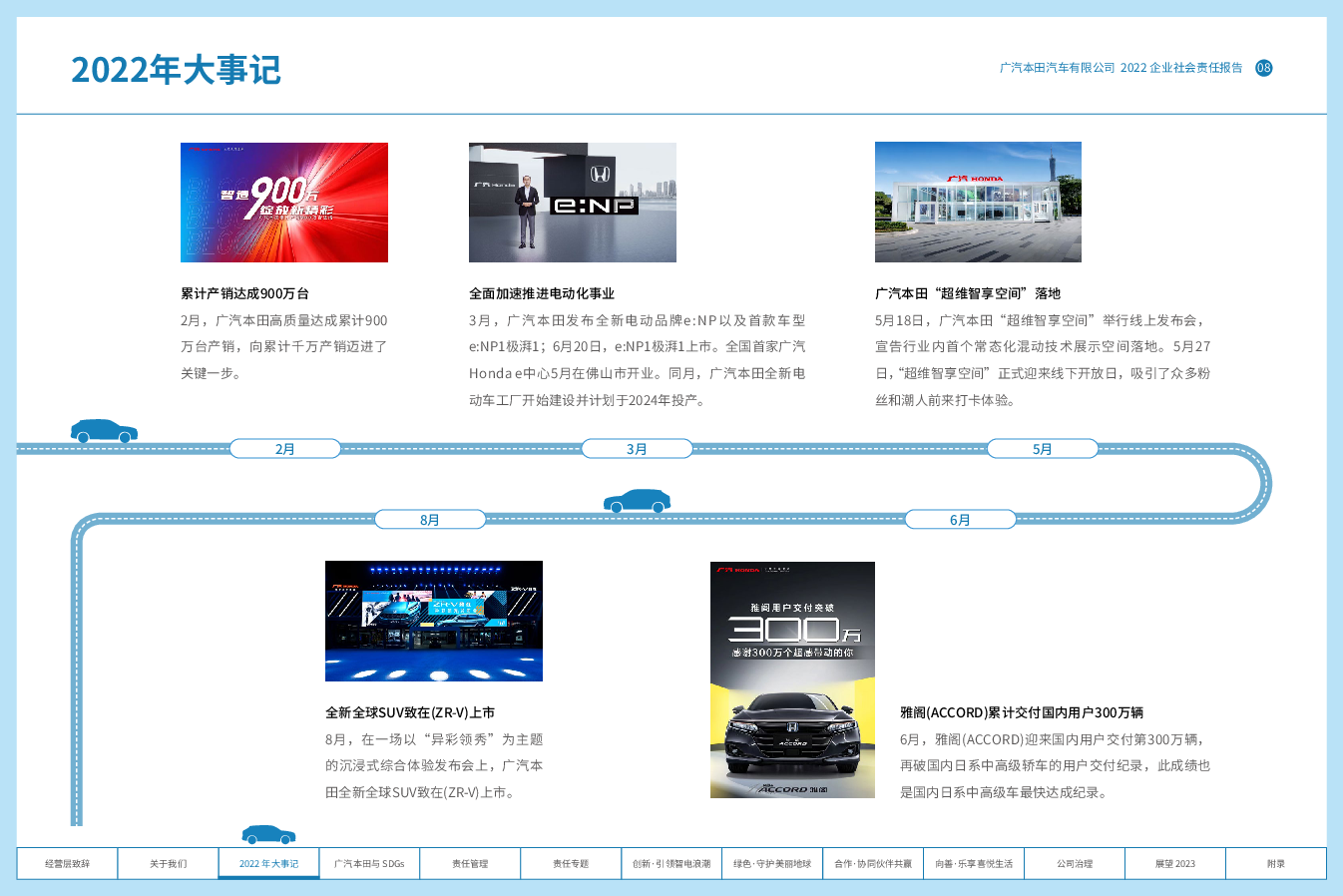Click the 2月 timeline marker

(285, 449)
